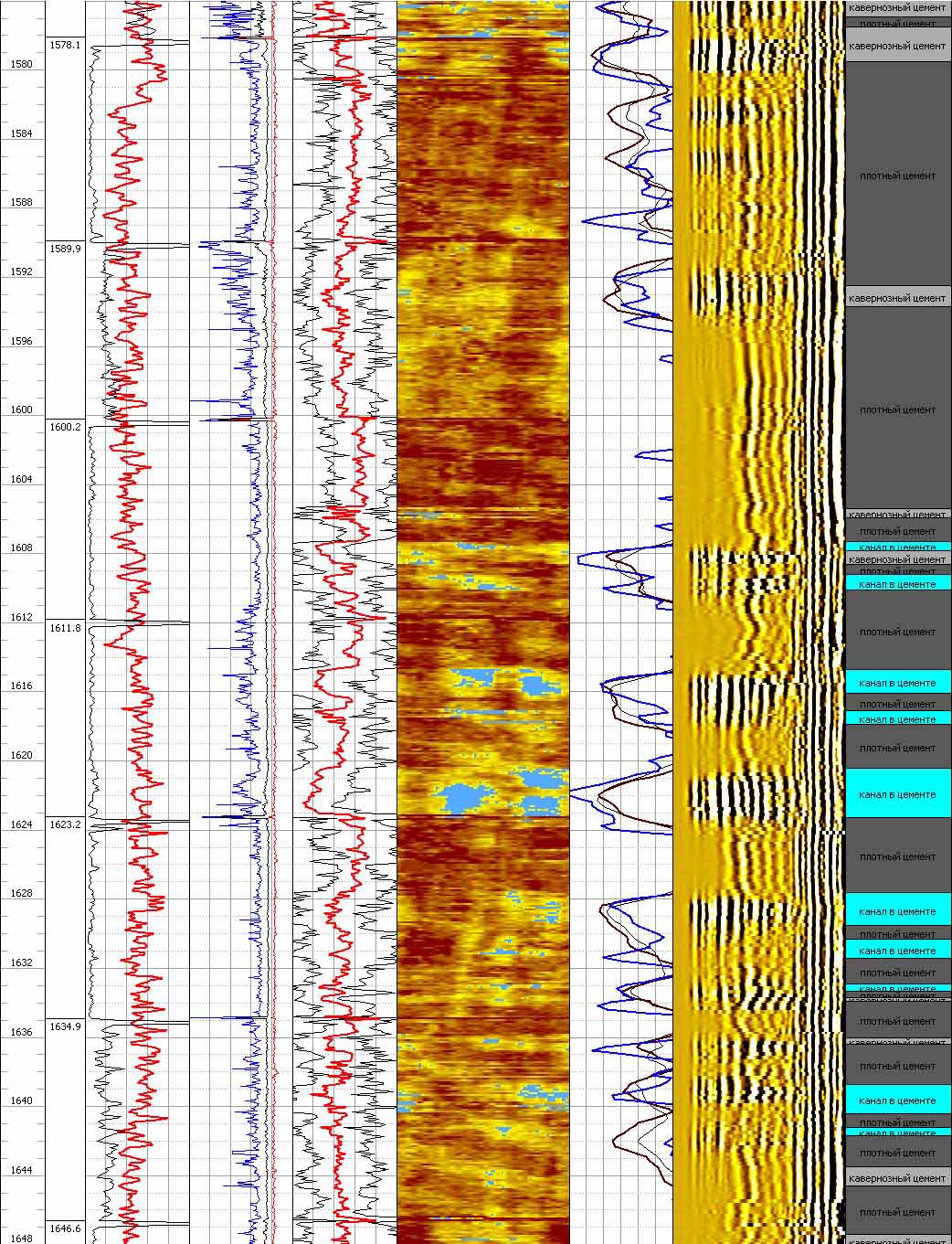Screen dimensions: 952x1244
Task: Select 'канал в цементе' interval near depth 1616
Action: coord(898,683)
